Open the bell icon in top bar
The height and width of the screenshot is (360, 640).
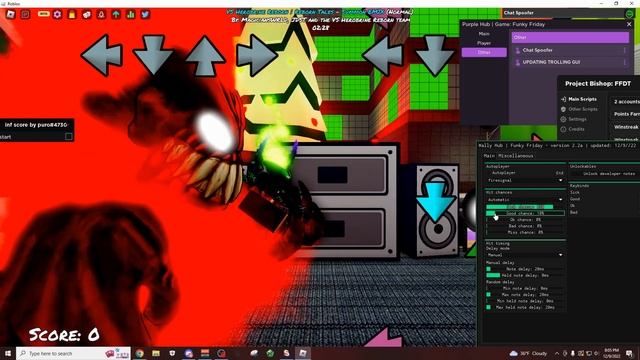[101, 15]
